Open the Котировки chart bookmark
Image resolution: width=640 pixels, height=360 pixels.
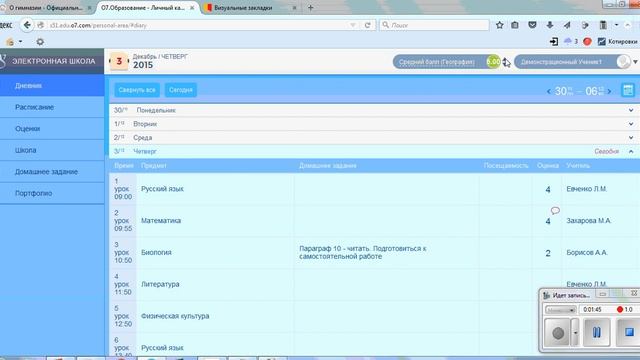point(617,41)
